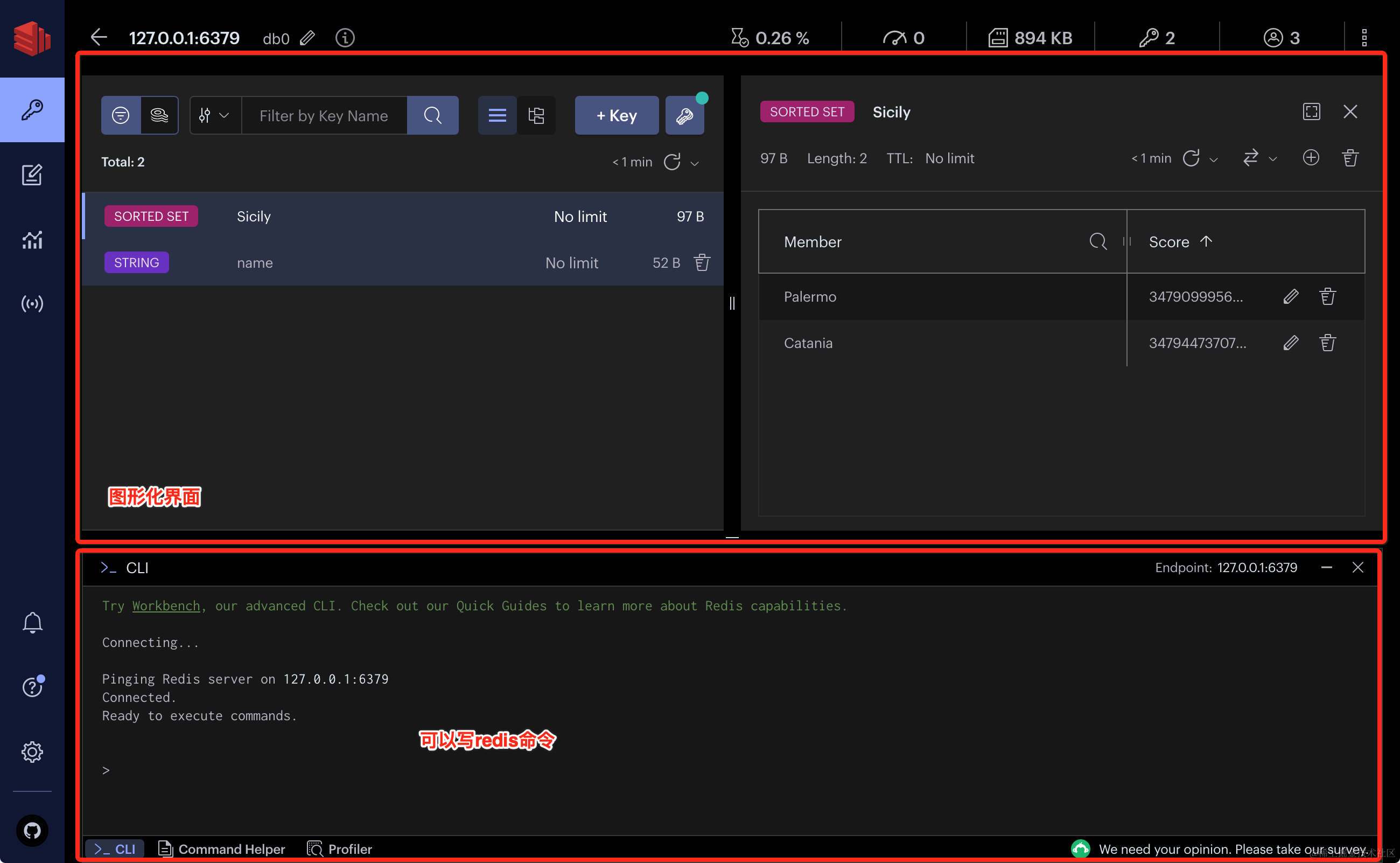Click the + Key button

(x=616, y=116)
